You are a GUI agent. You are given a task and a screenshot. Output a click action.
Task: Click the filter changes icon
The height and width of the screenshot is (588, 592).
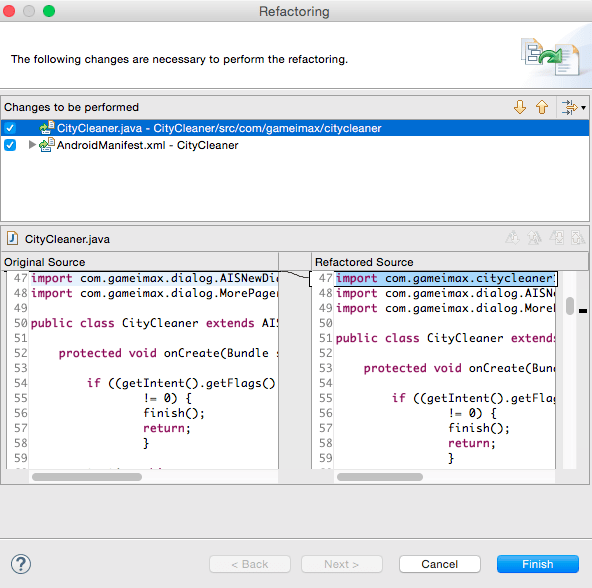pyautogui.click(x=569, y=107)
